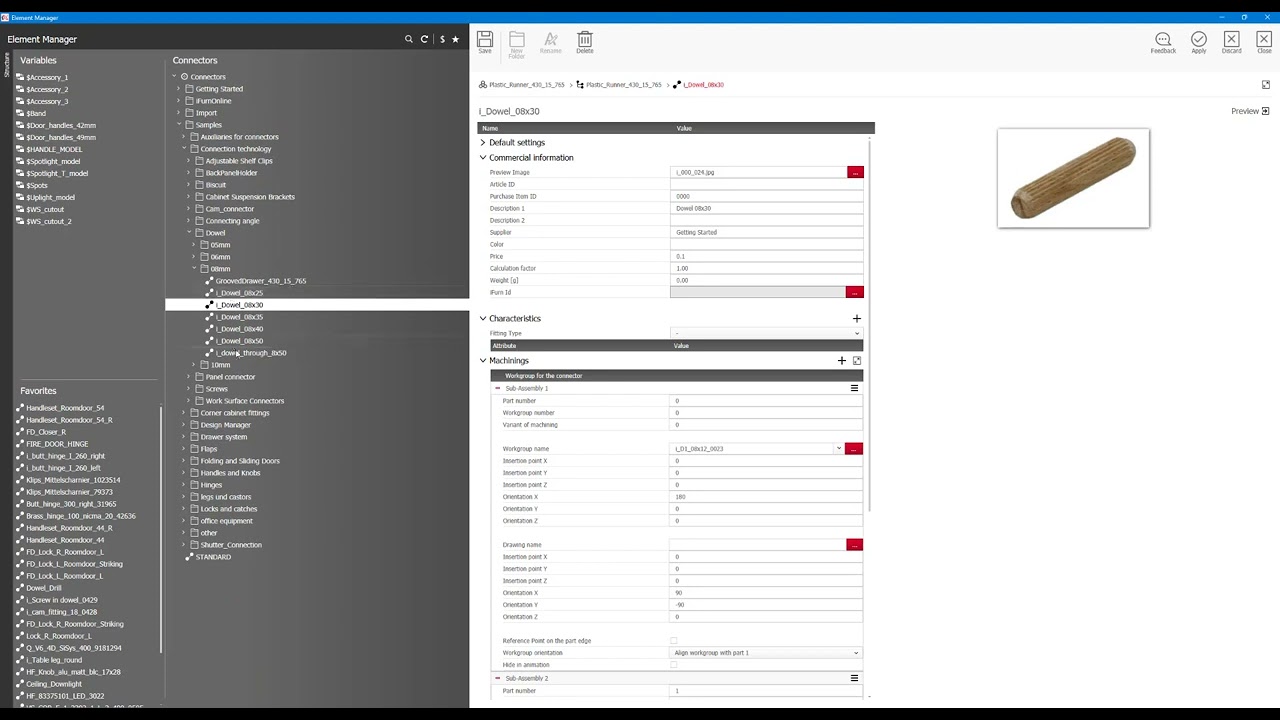Add a machining with plus icon

(842, 360)
